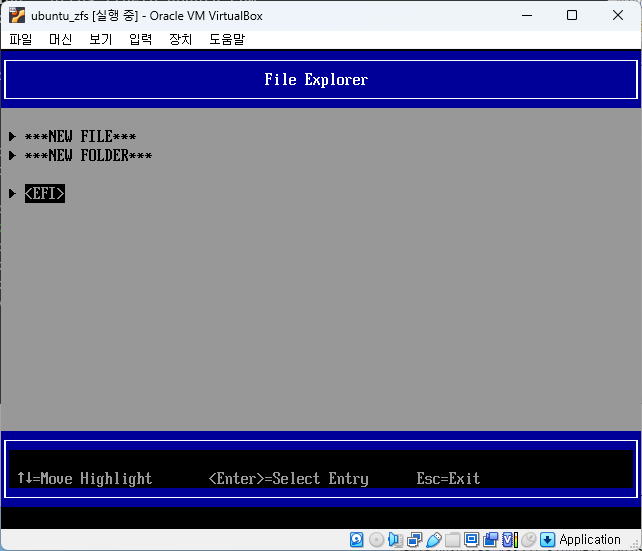642x551 pixels.
Task: Click the recording status icon
Action: coord(490,540)
